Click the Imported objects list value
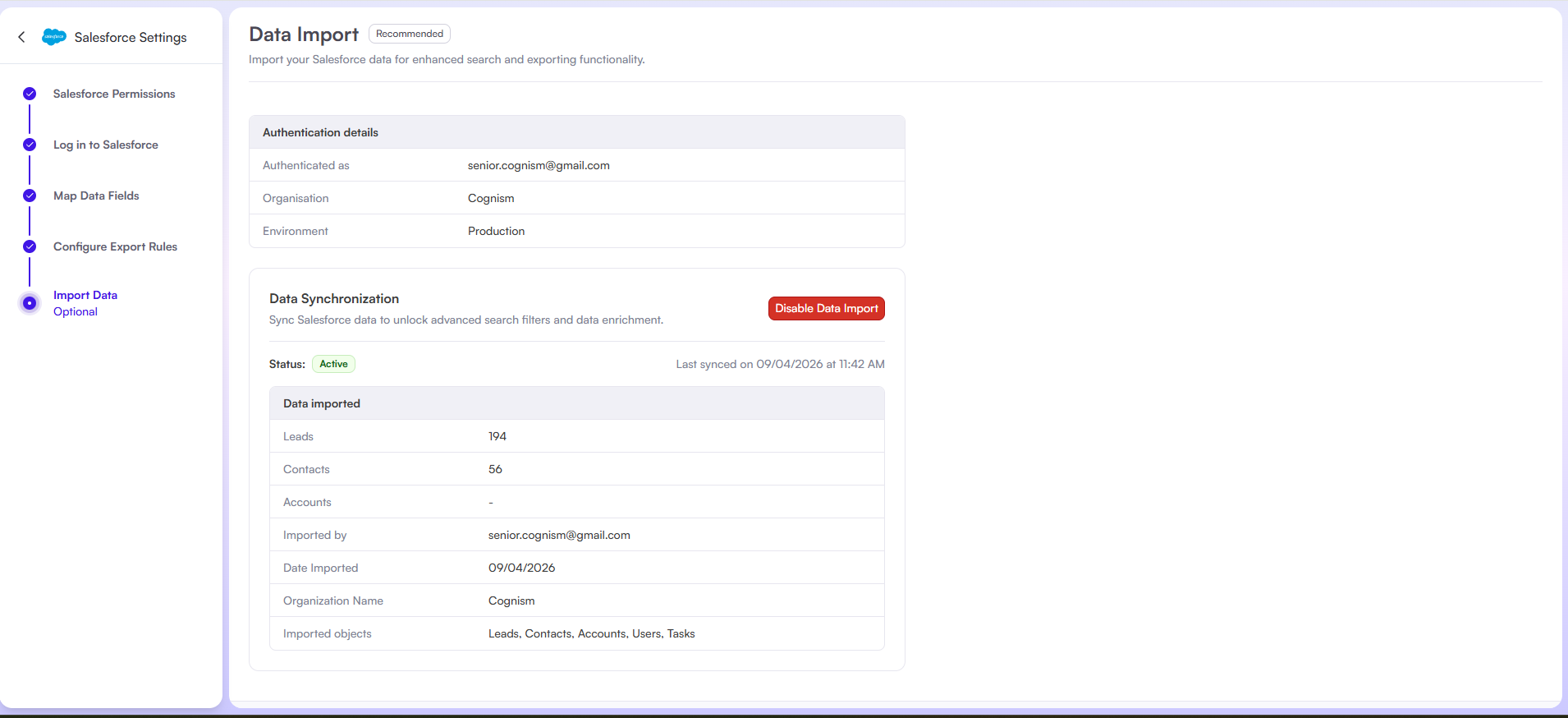1568x718 pixels. (591, 633)
